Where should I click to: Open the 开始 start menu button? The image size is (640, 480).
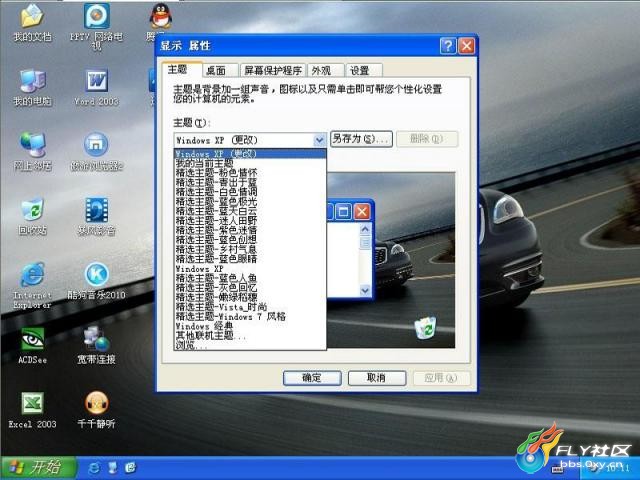point(38,468)
